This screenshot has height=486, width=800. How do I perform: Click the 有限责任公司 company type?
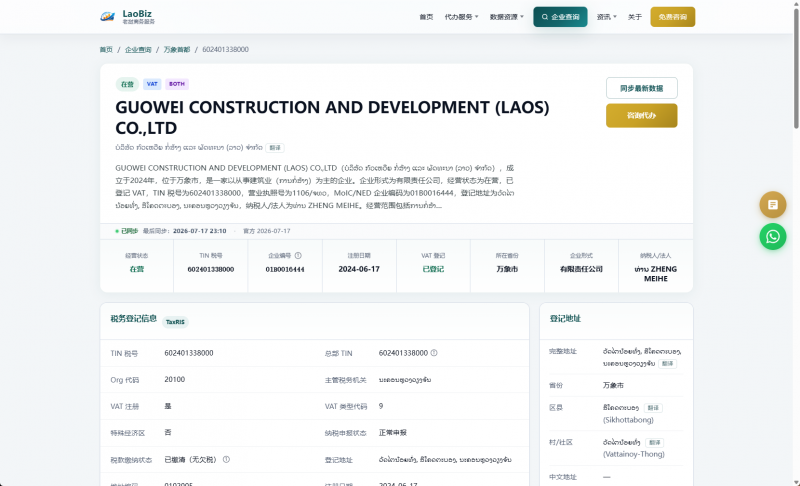click(581, 269)
